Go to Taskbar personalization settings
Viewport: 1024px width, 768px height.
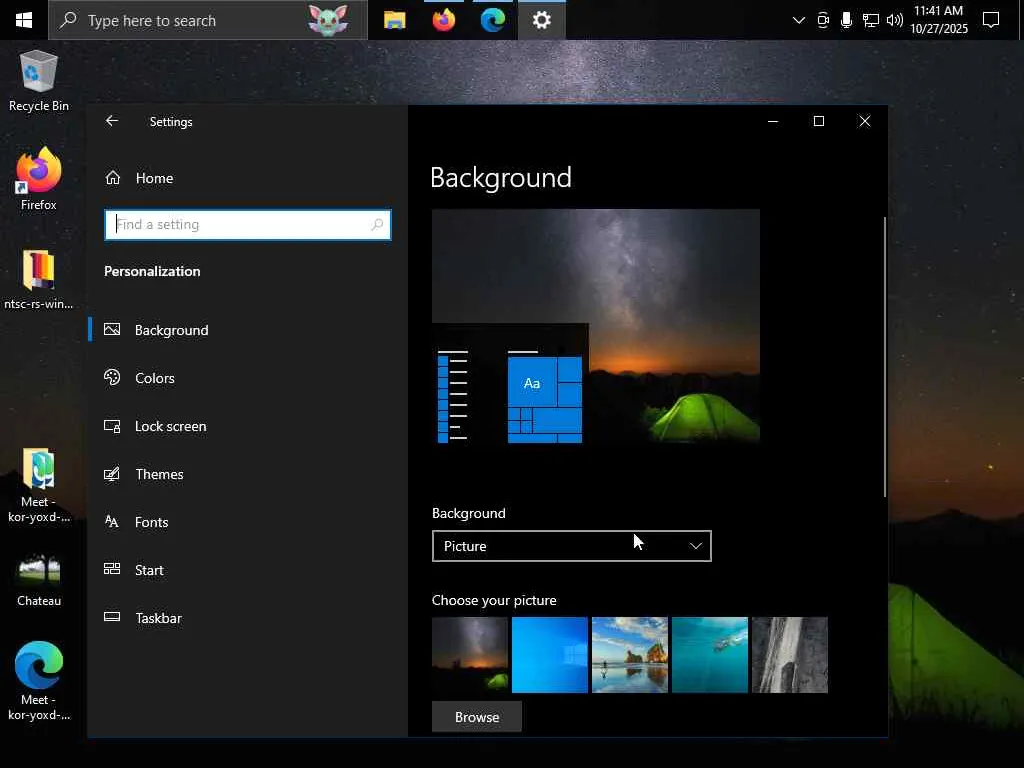tap(158, 618)
